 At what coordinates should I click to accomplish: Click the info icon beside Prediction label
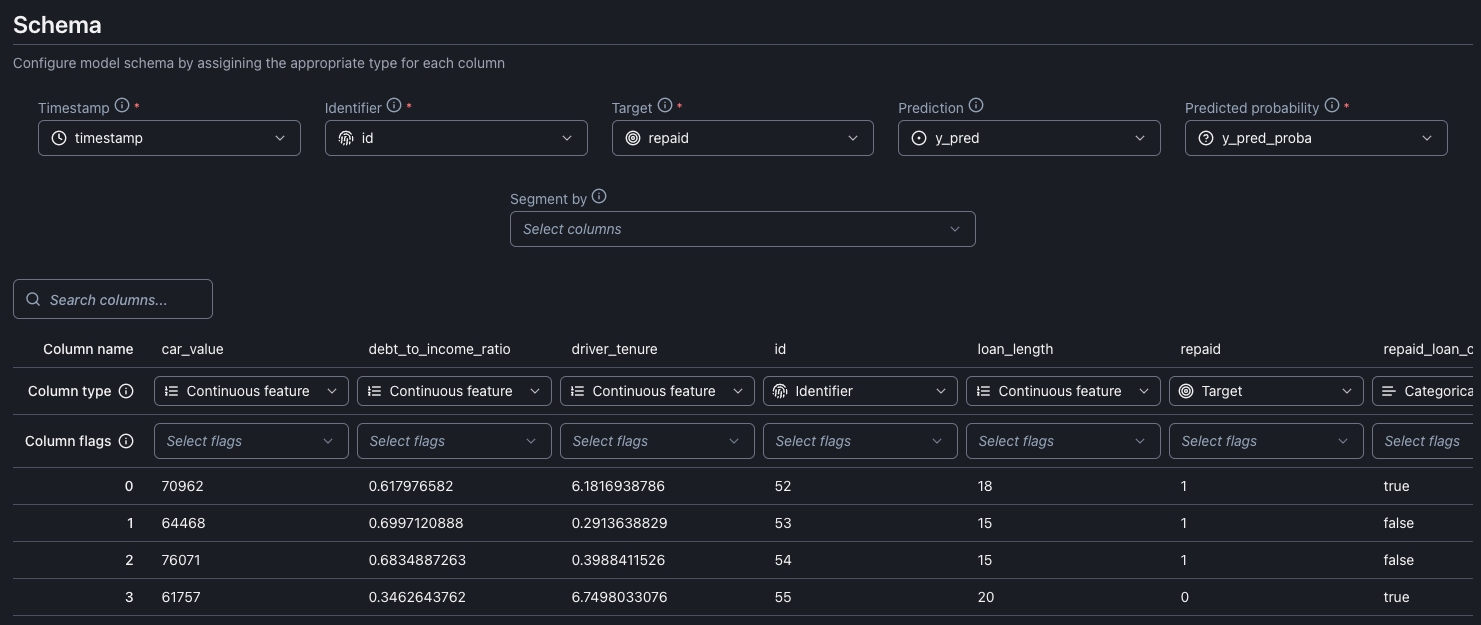pyautogui.click(x=976, y=106)
